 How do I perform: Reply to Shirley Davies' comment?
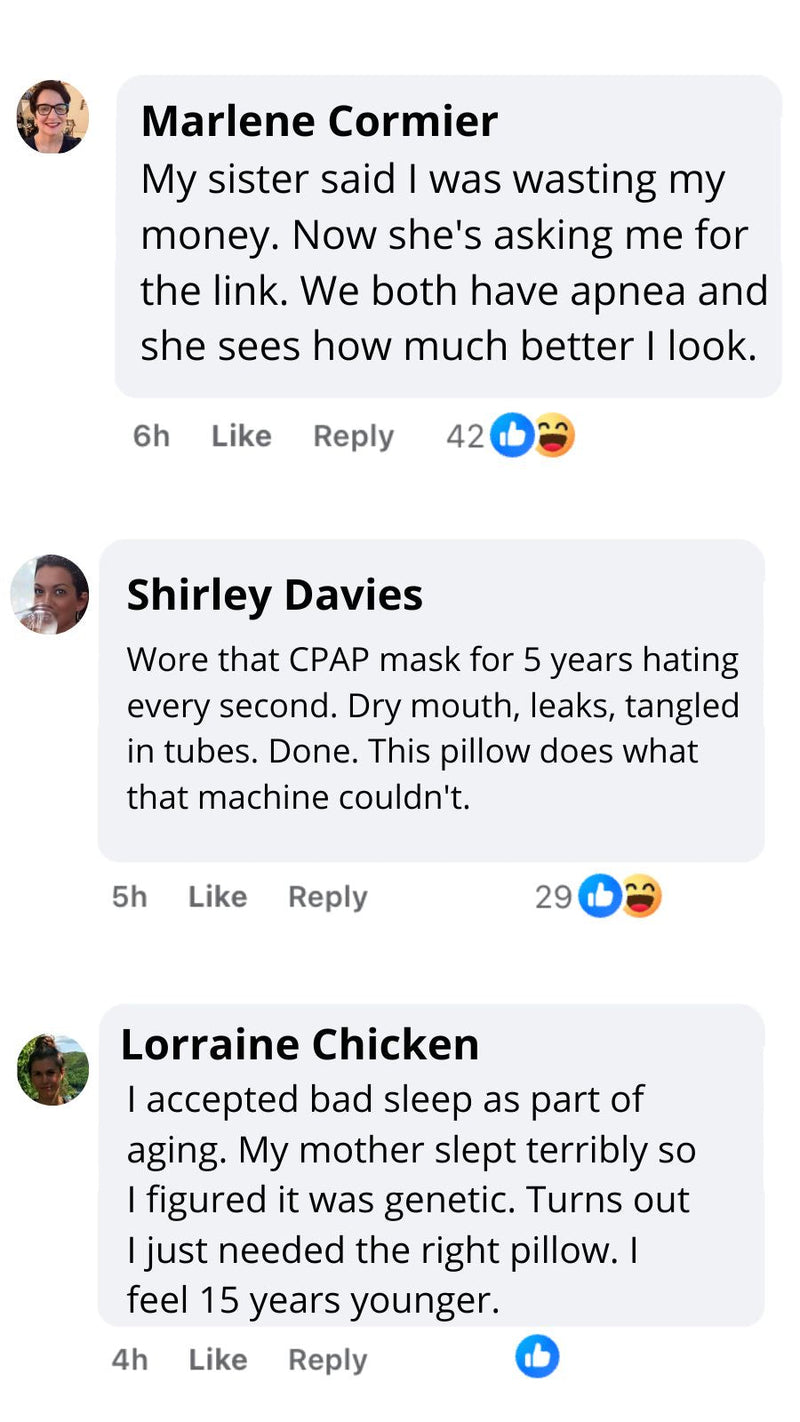point(327,897)
